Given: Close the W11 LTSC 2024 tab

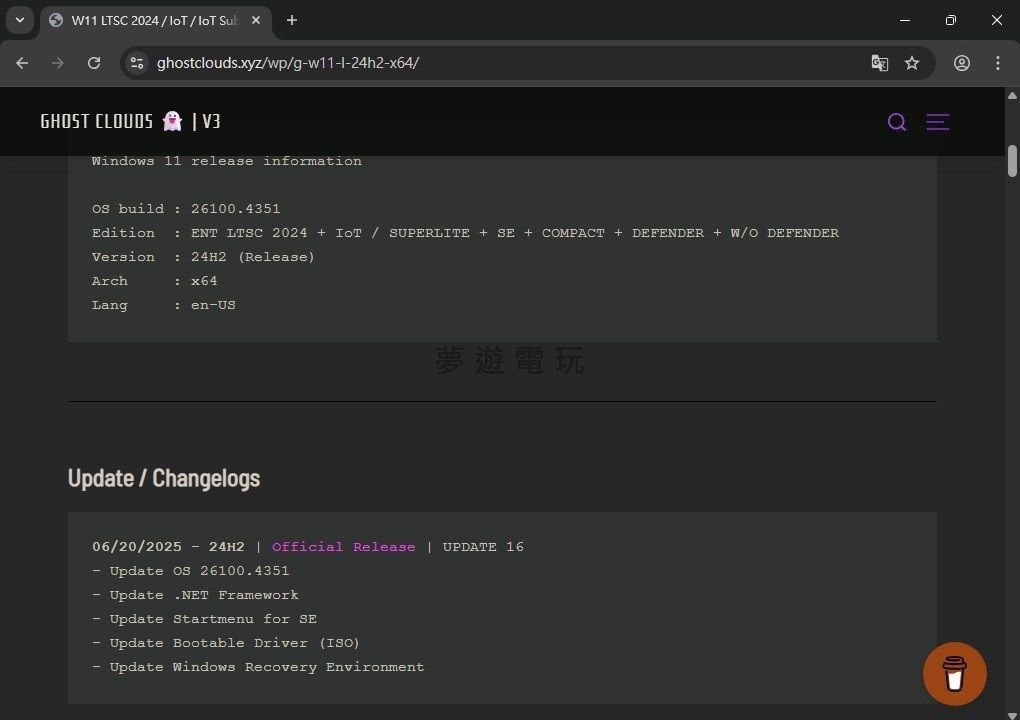Looking at the screenshot, I should pos(256,20).
